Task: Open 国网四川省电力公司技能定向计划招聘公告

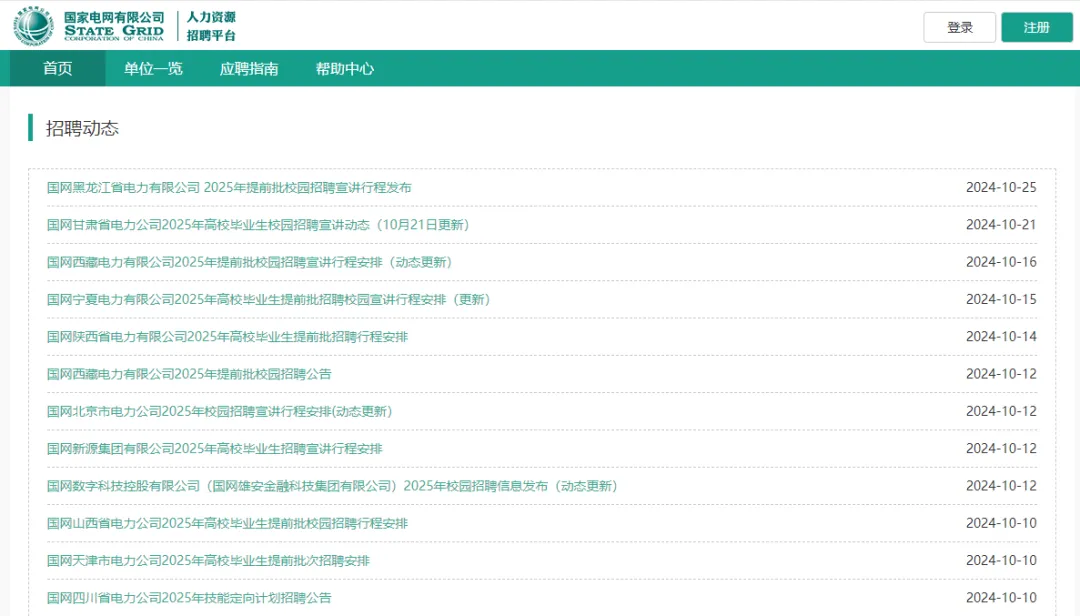Action: coord(189,597)
